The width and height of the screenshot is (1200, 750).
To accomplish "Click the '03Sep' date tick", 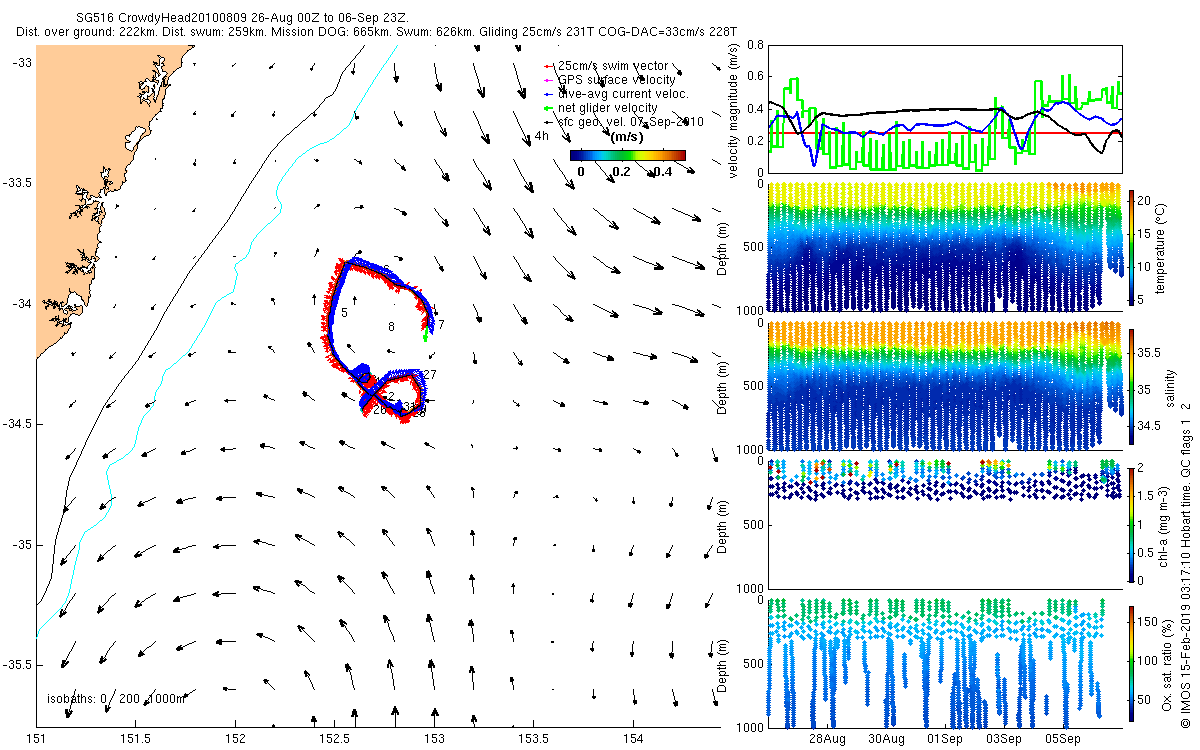I will coord(1004,739).
